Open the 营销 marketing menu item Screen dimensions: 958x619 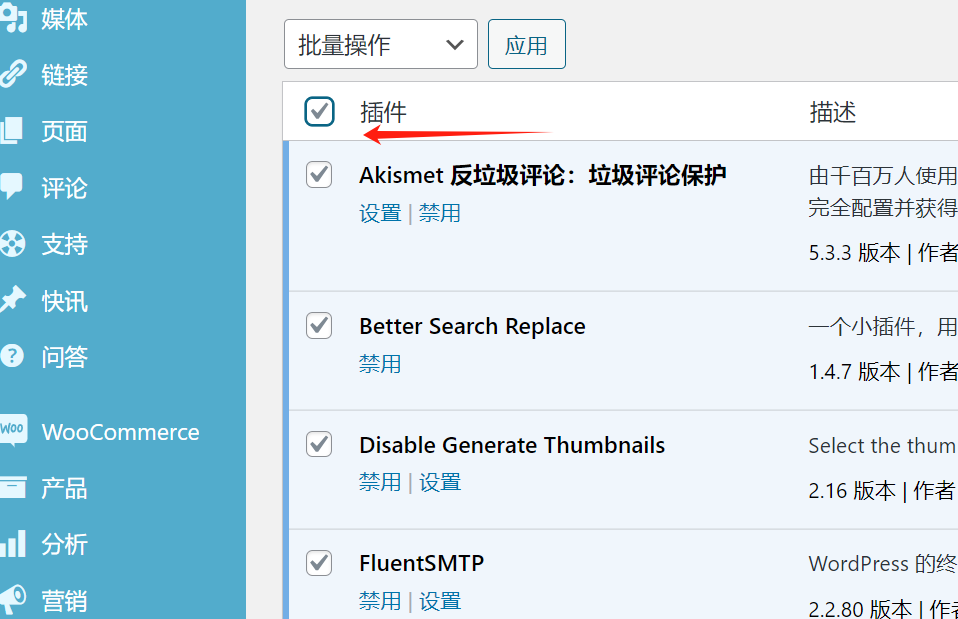[x=64, y=600]
